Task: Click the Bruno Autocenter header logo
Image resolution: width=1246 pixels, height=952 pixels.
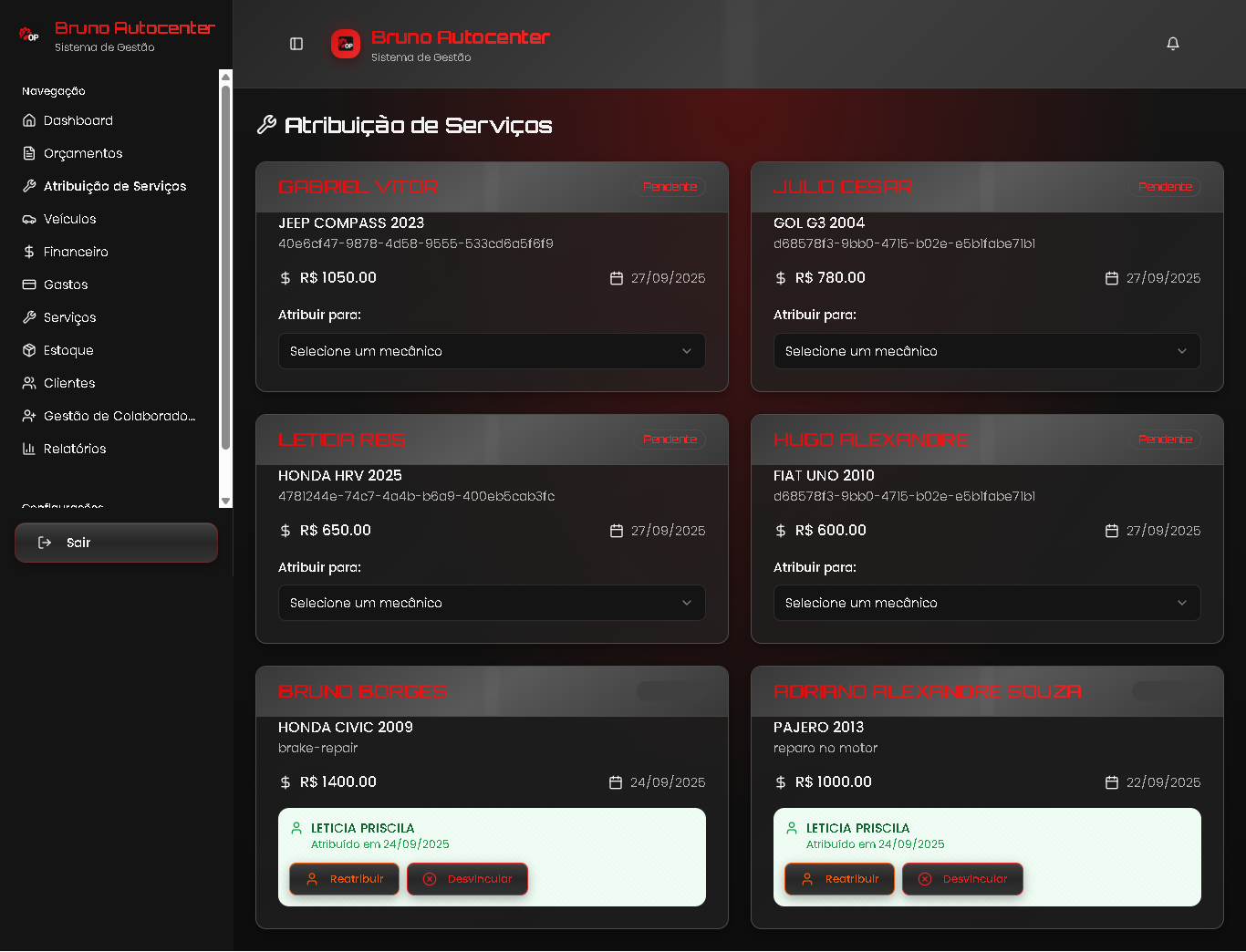Action: click(x=346, y=44)
